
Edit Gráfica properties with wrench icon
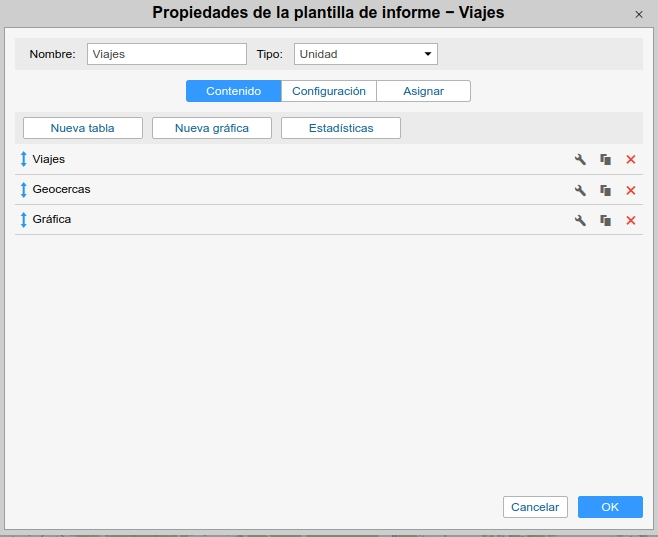tap(580, 220)
